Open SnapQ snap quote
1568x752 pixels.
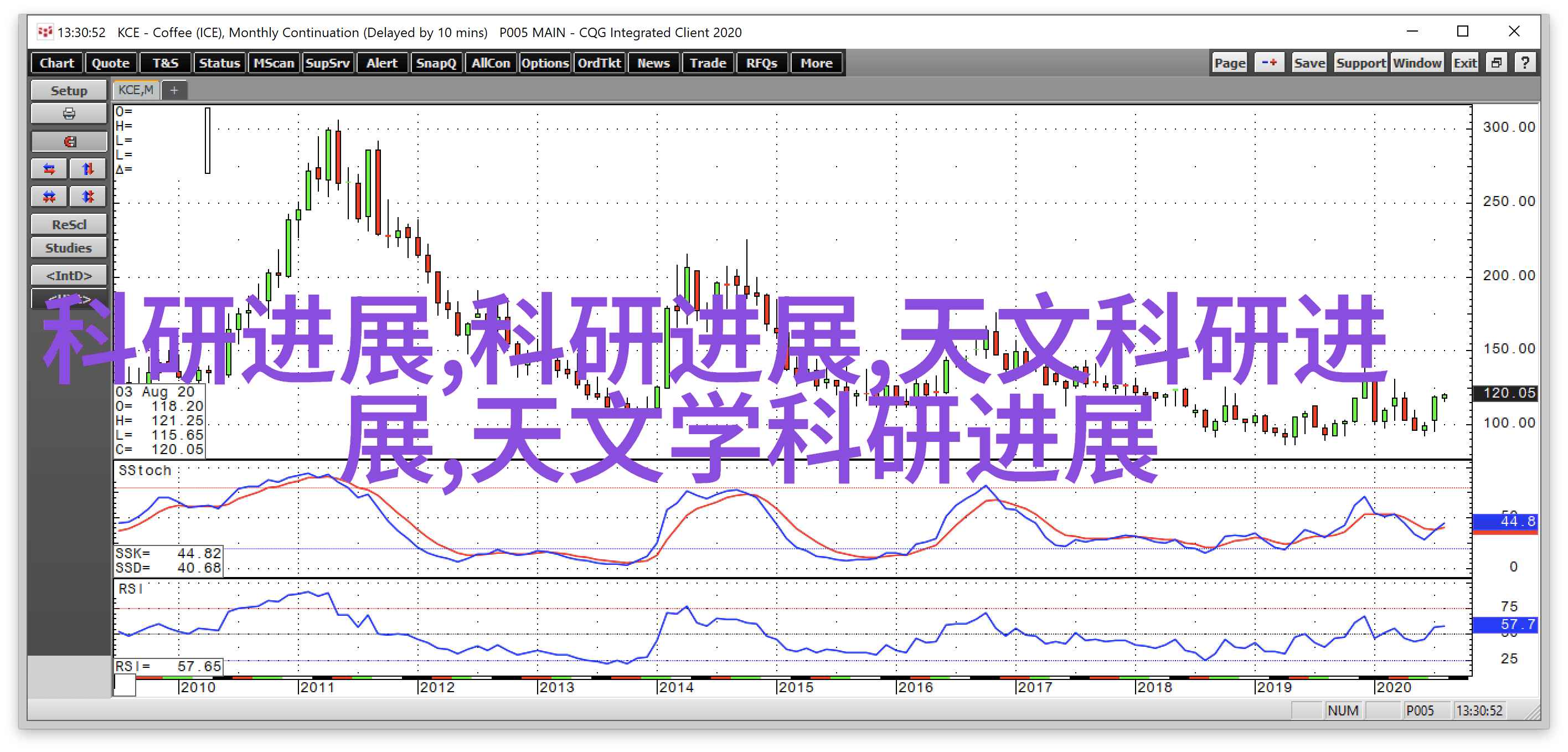pos(436,63)
